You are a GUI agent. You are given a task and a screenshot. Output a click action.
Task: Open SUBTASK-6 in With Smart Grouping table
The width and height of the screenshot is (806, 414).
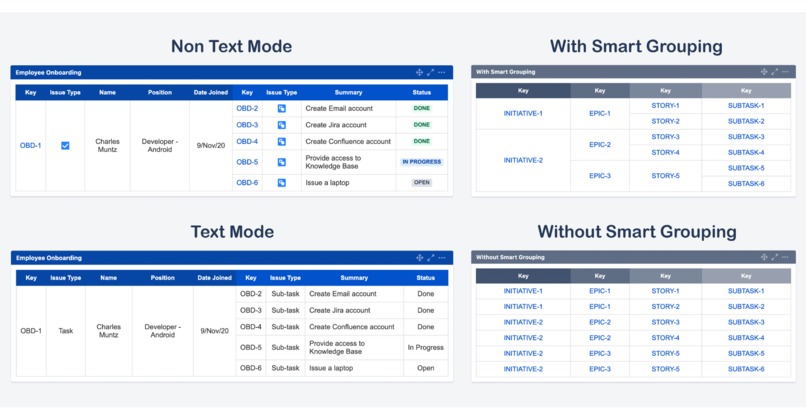746,184
